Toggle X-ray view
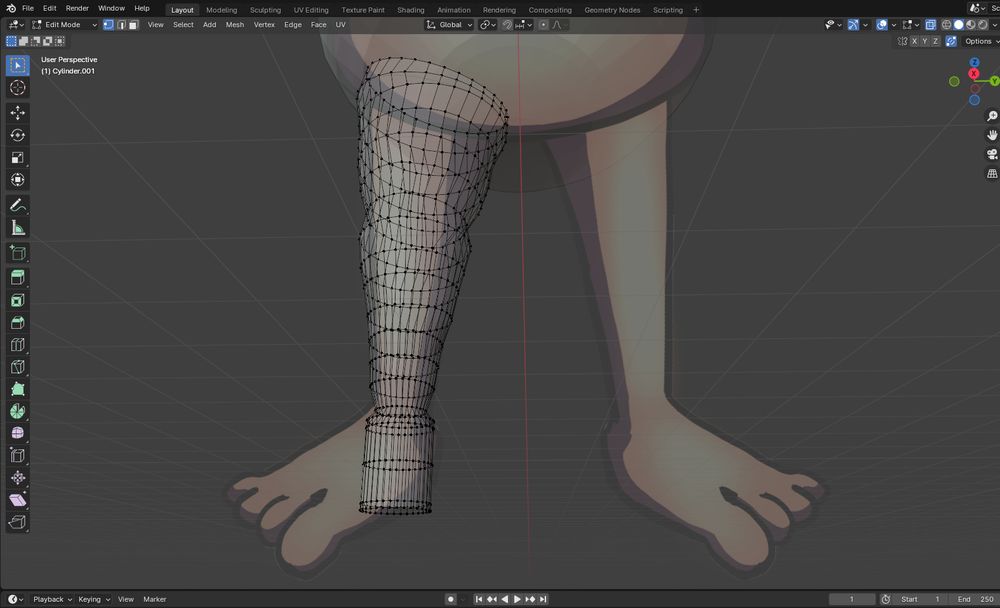The width and height of the screenshot is (1000, 608). pyautogui.click(x=930, y=25)
